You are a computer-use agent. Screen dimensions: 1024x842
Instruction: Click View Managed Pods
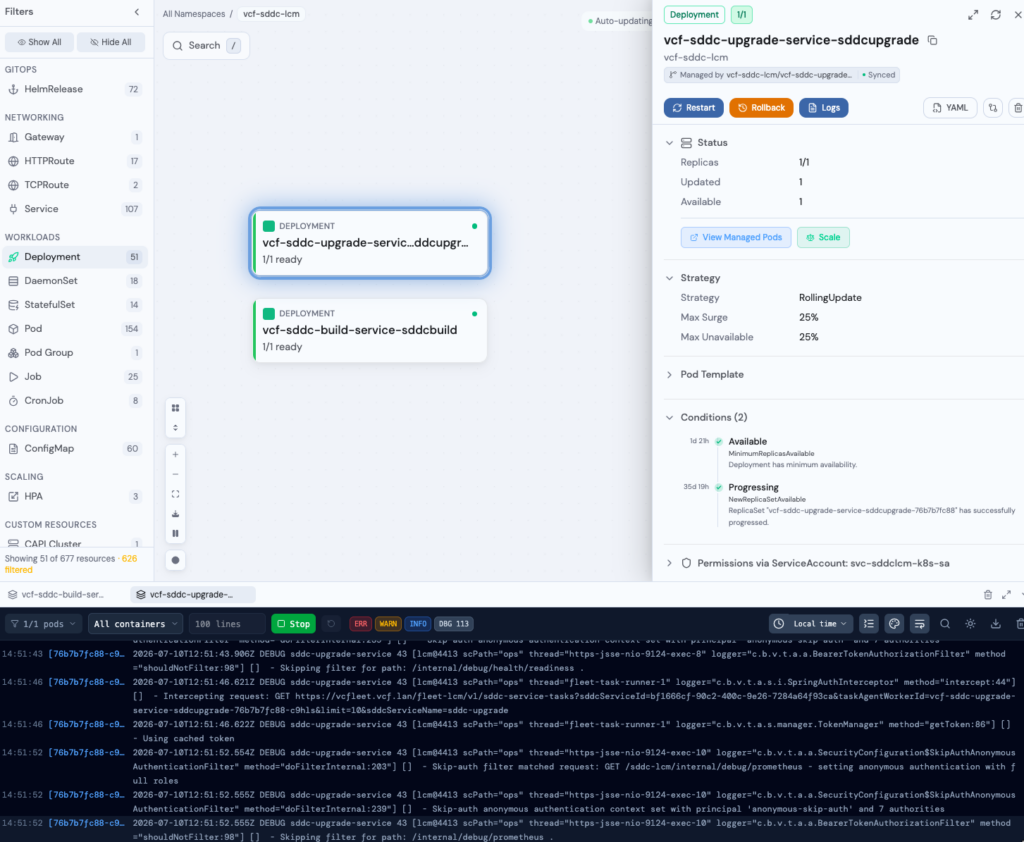pos(736,238)
